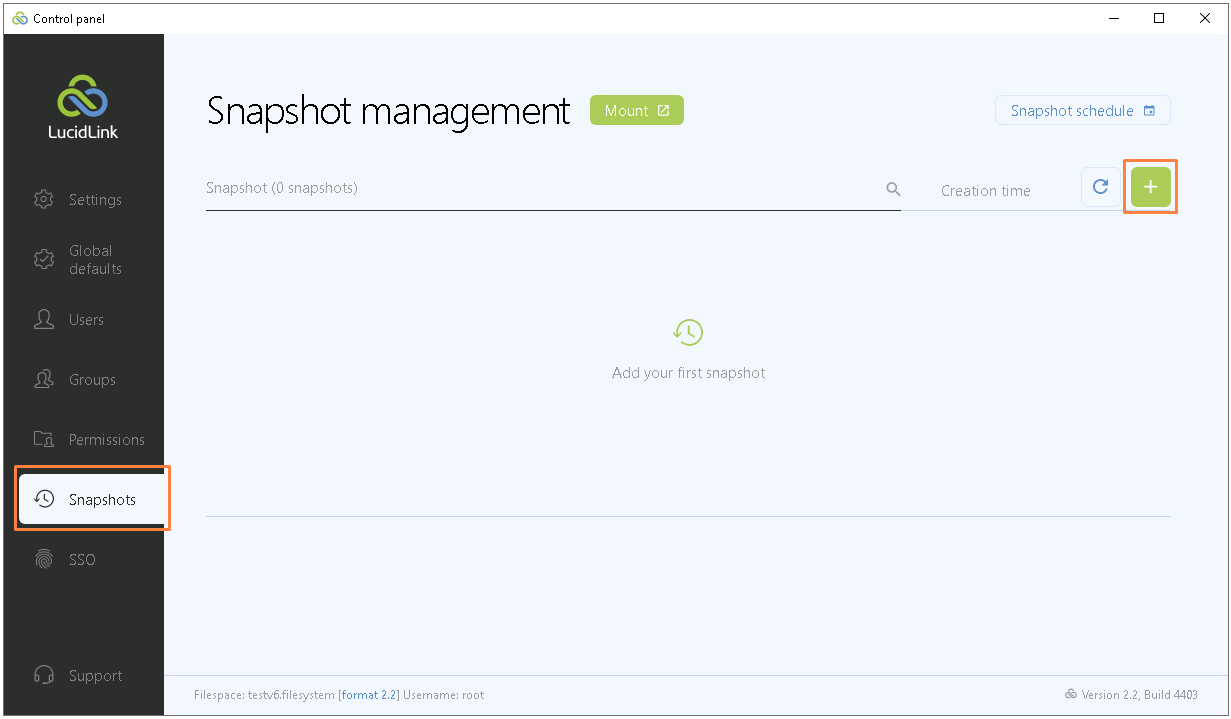The height and width of the screenshot is (719, 1231).
Task: Click the Snapshot management heading
Action: point(389,111)
